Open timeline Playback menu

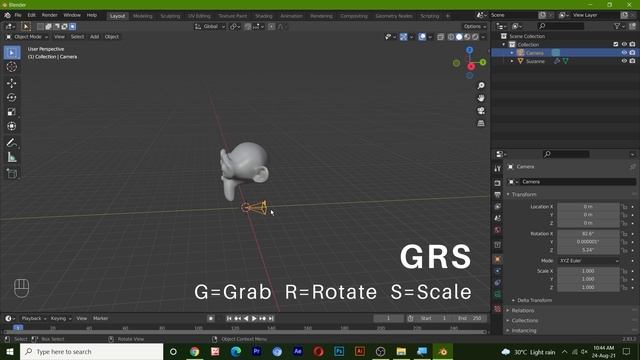33,318
